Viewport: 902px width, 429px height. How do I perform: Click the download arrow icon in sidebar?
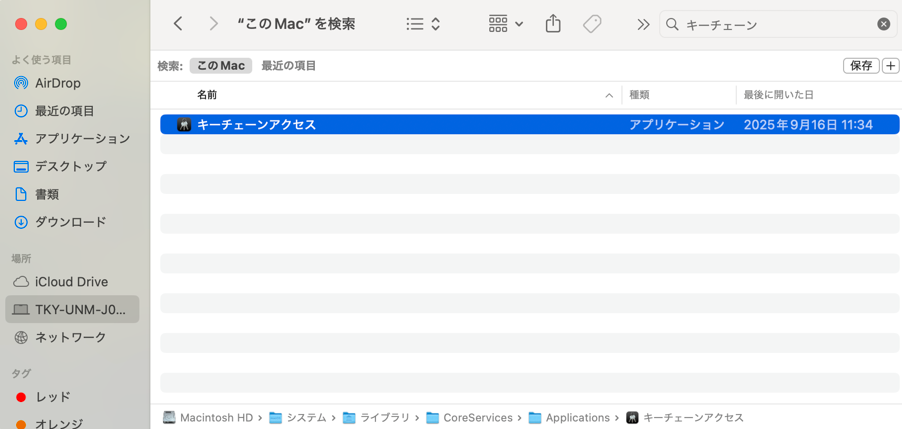tap(21, 222)
